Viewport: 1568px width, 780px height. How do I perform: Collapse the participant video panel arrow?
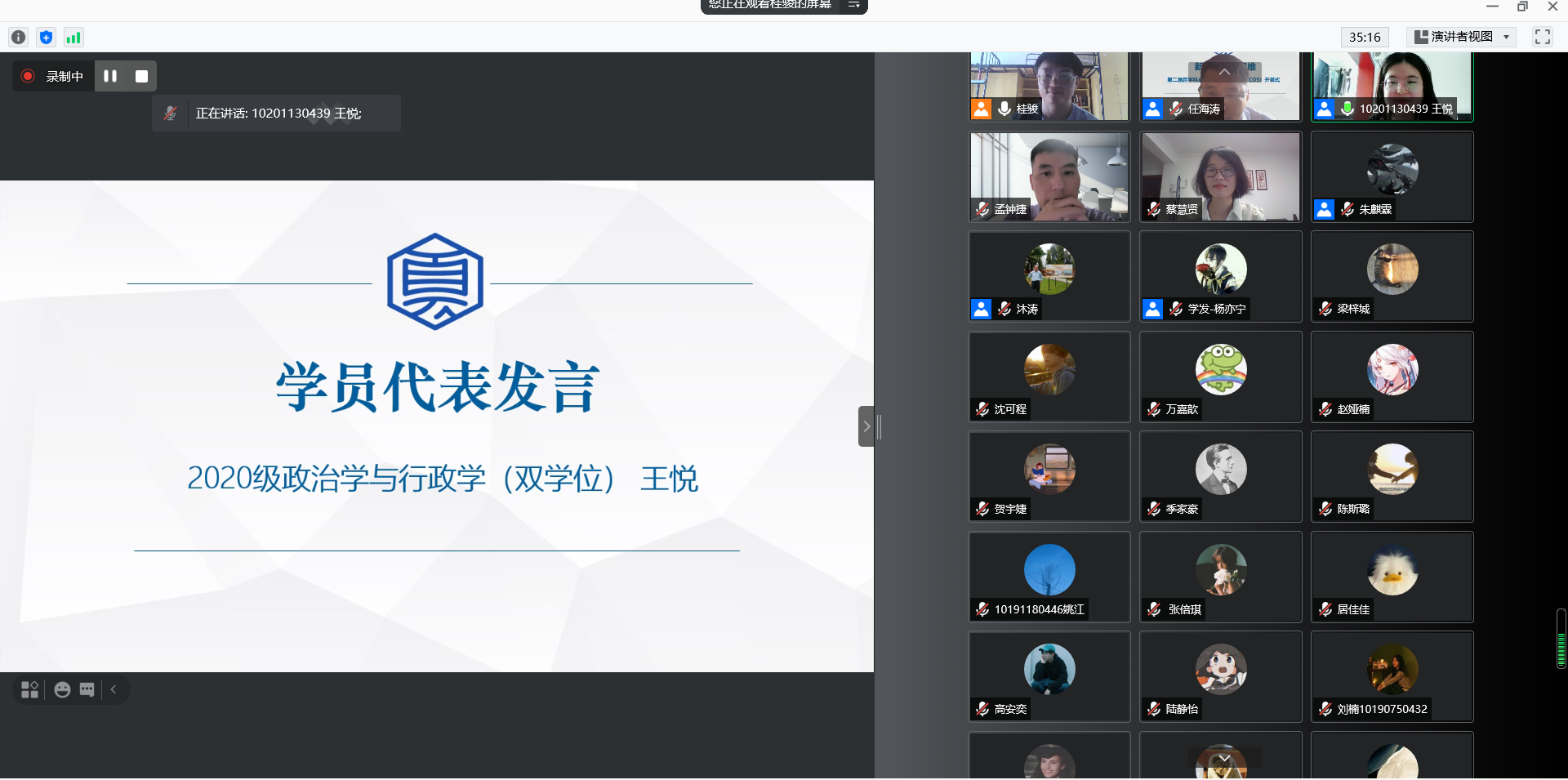click(866, 426)
